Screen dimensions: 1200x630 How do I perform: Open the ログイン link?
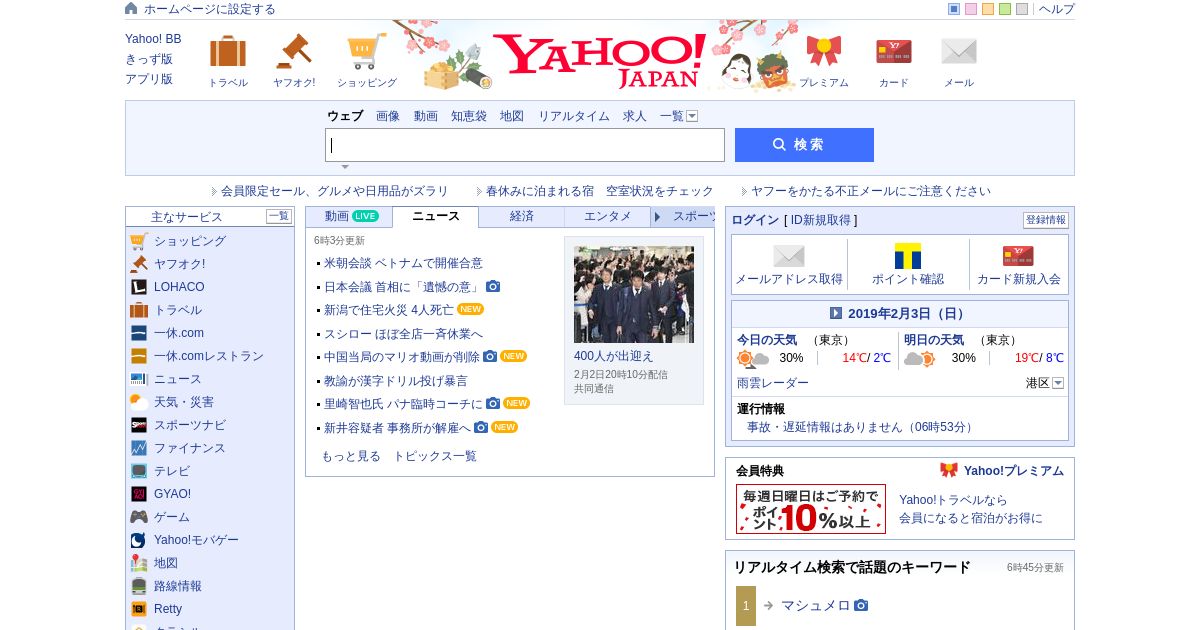pyautogui.click(x=755, y=220)
